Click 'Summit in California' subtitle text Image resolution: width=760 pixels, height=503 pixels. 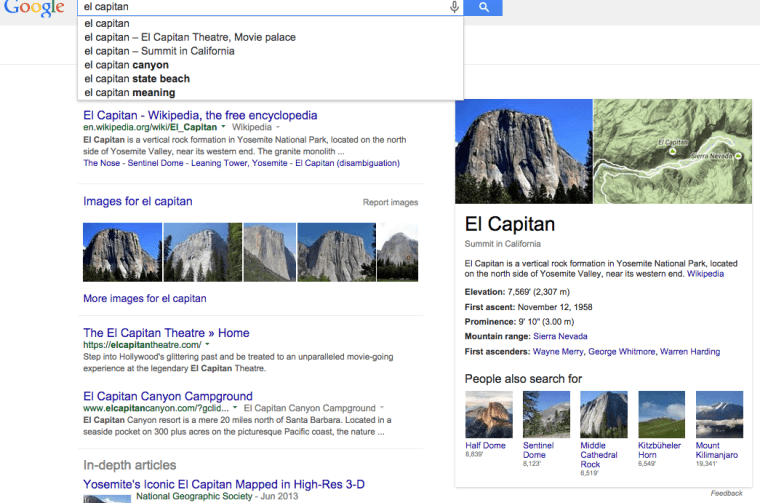pos(503,244)
